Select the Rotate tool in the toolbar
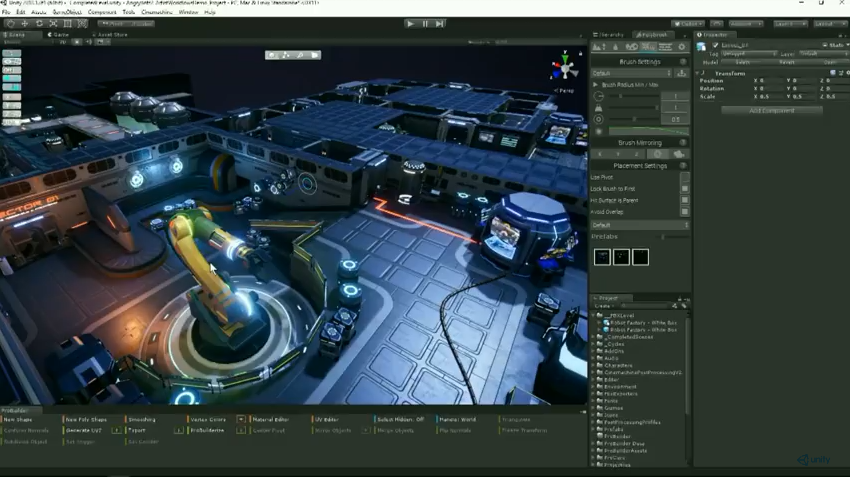This screenshot has width=850, height=477. (39, 23)
